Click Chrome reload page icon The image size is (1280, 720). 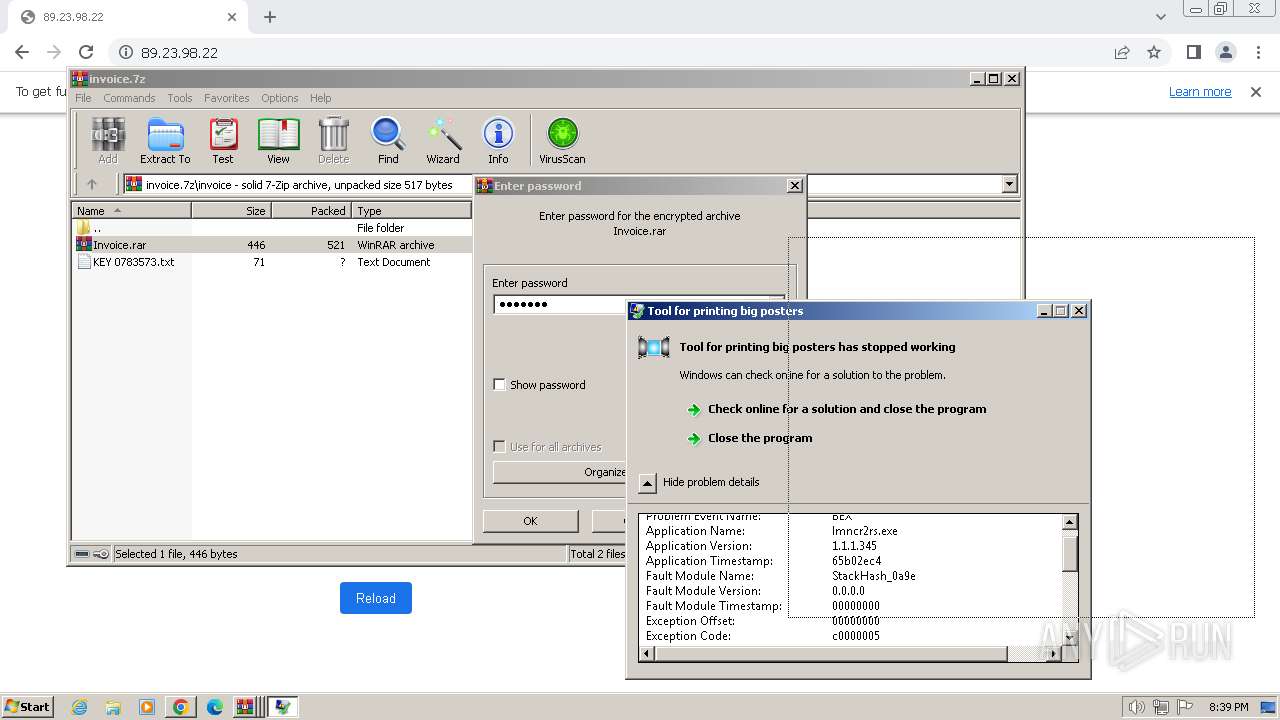tap(86, 52)
